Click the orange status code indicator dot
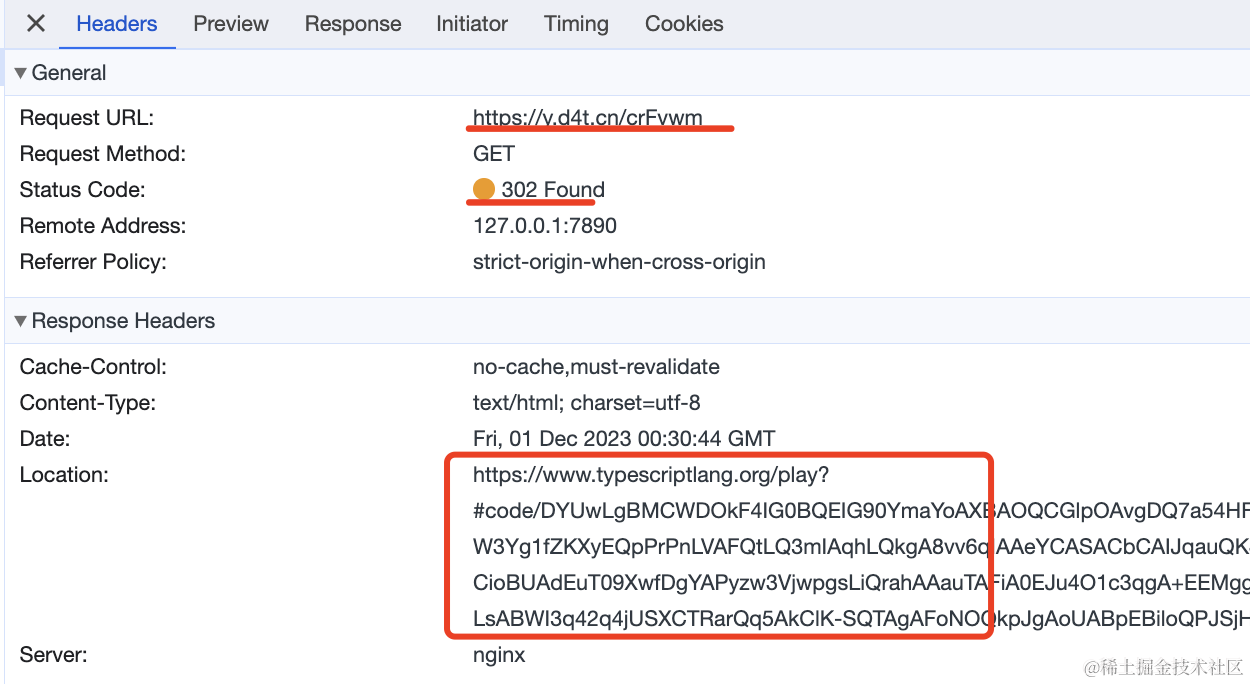Image resolution: width=1250 pixels, height=684 pixels. [484, 190]
